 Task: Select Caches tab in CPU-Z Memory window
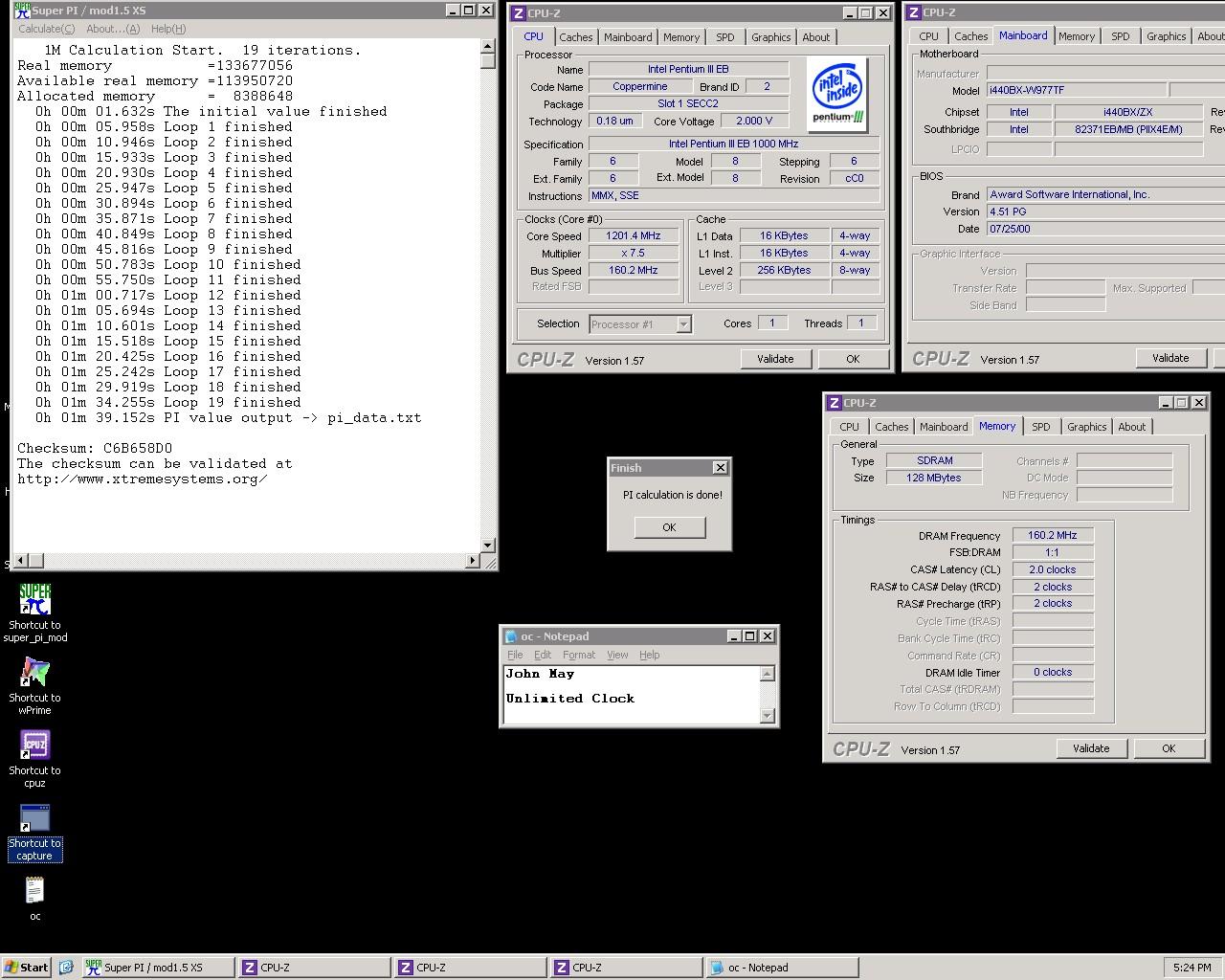click(x=892, y=427)
